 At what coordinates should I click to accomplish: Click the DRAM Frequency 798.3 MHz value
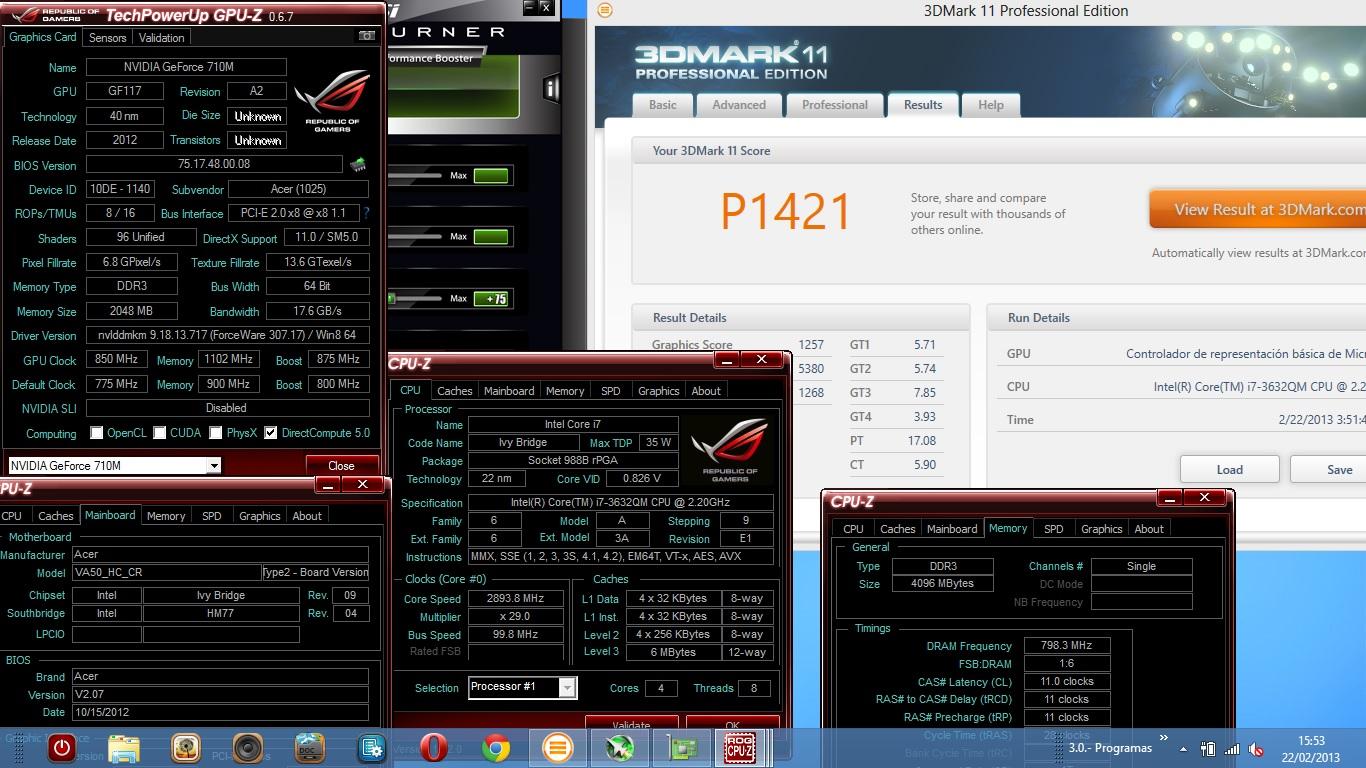[x=1066, y=646]
